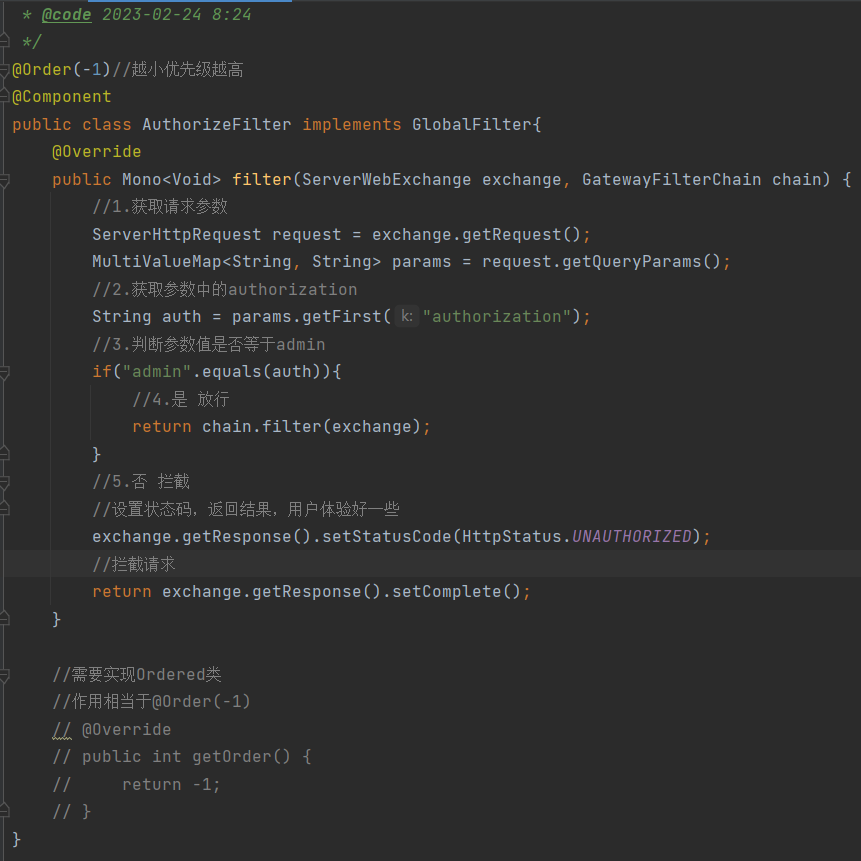Collapse comment block starting at //5.否 拦截
Viewport: 861px width, 861px height.
tap(4, 483)
